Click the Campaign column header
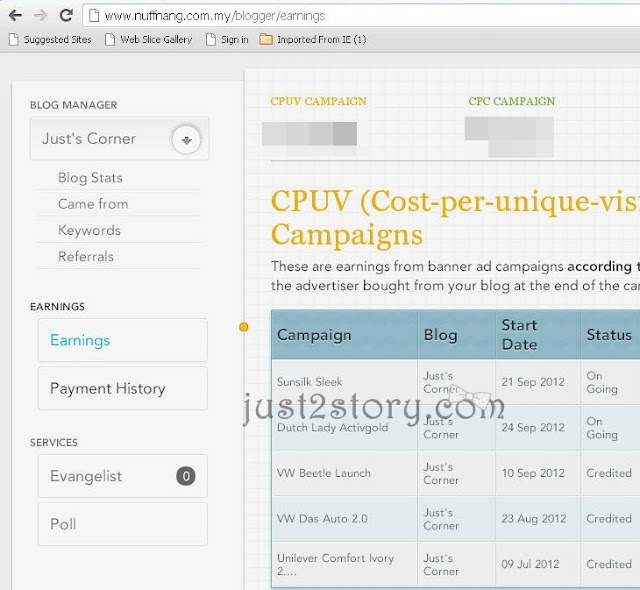The width and height of the screenshot is (640, 590). (344, 335)
